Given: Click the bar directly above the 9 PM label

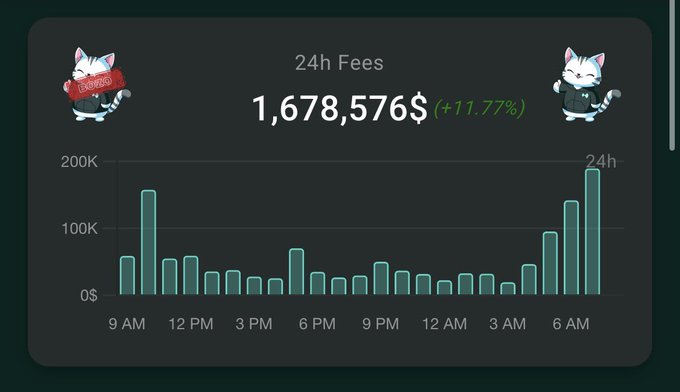Looking at the screenshot, I should 381,278.
